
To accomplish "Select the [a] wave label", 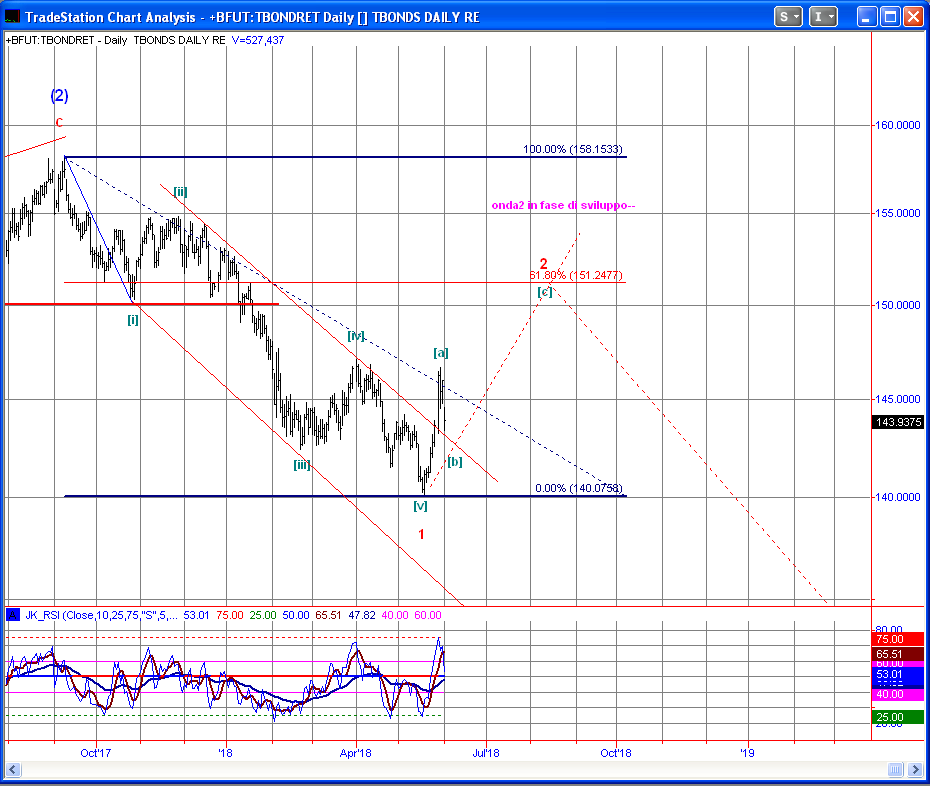I will pyautogui.click(x=441, y=353).
